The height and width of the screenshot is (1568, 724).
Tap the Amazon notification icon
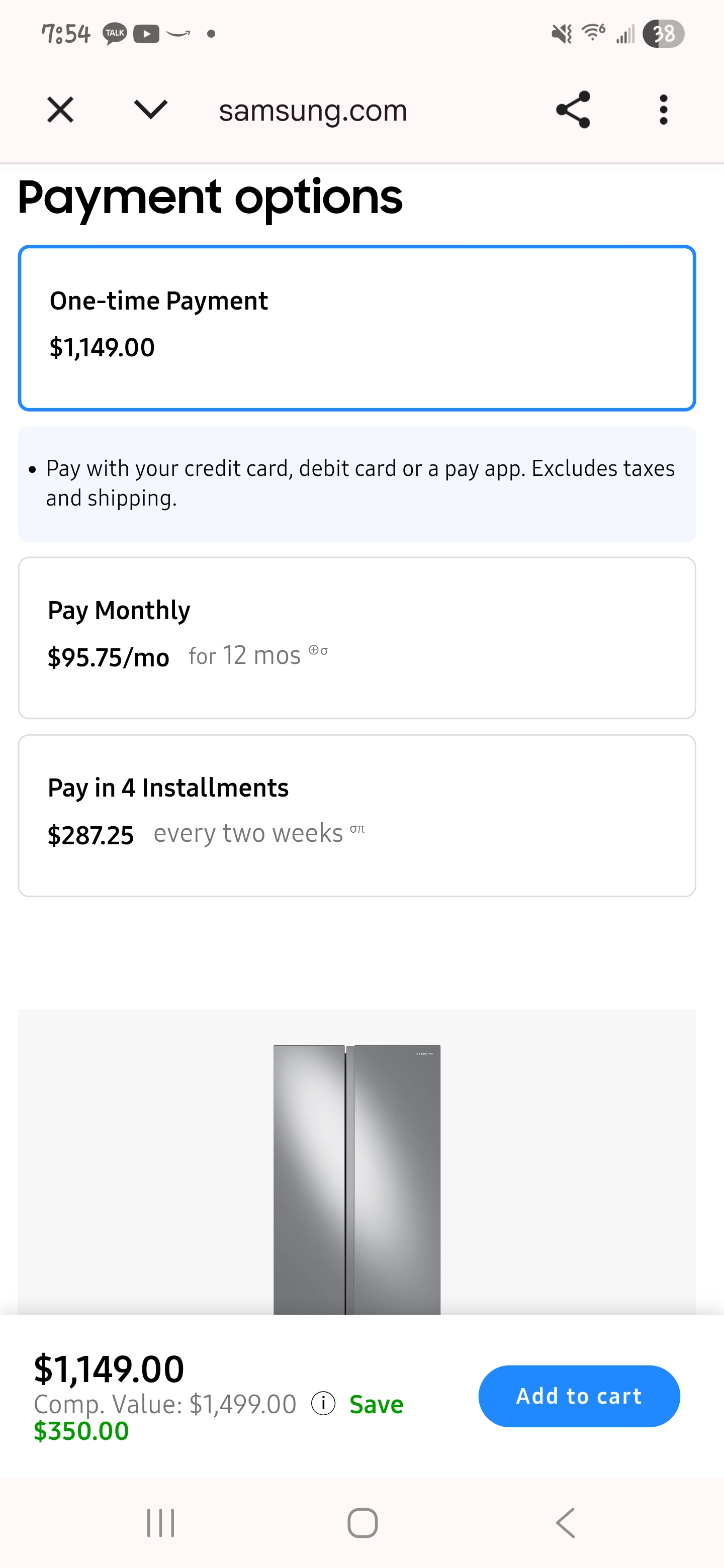178,34
